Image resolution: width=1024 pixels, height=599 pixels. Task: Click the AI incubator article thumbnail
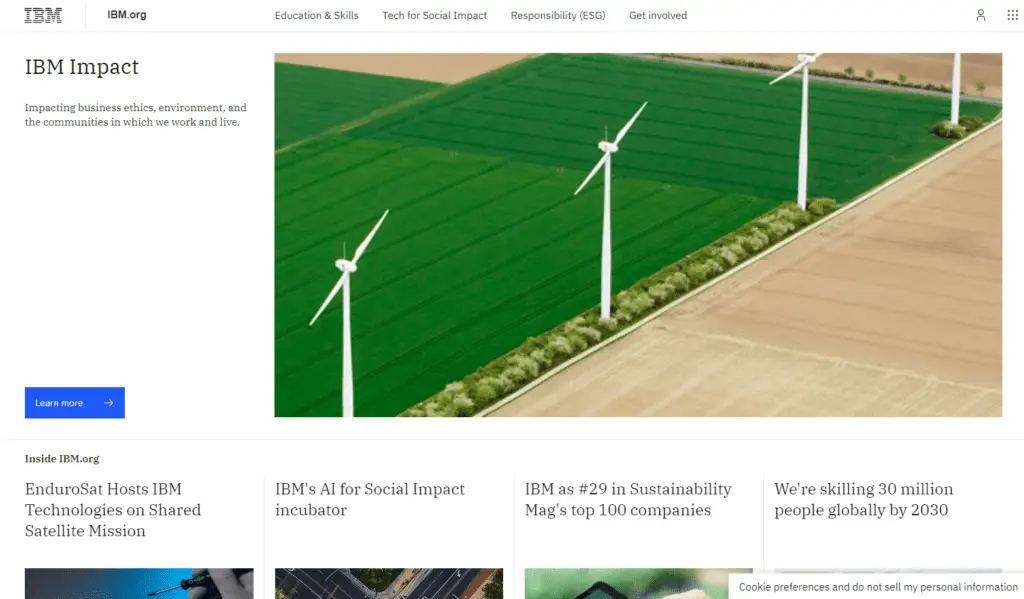389,583
